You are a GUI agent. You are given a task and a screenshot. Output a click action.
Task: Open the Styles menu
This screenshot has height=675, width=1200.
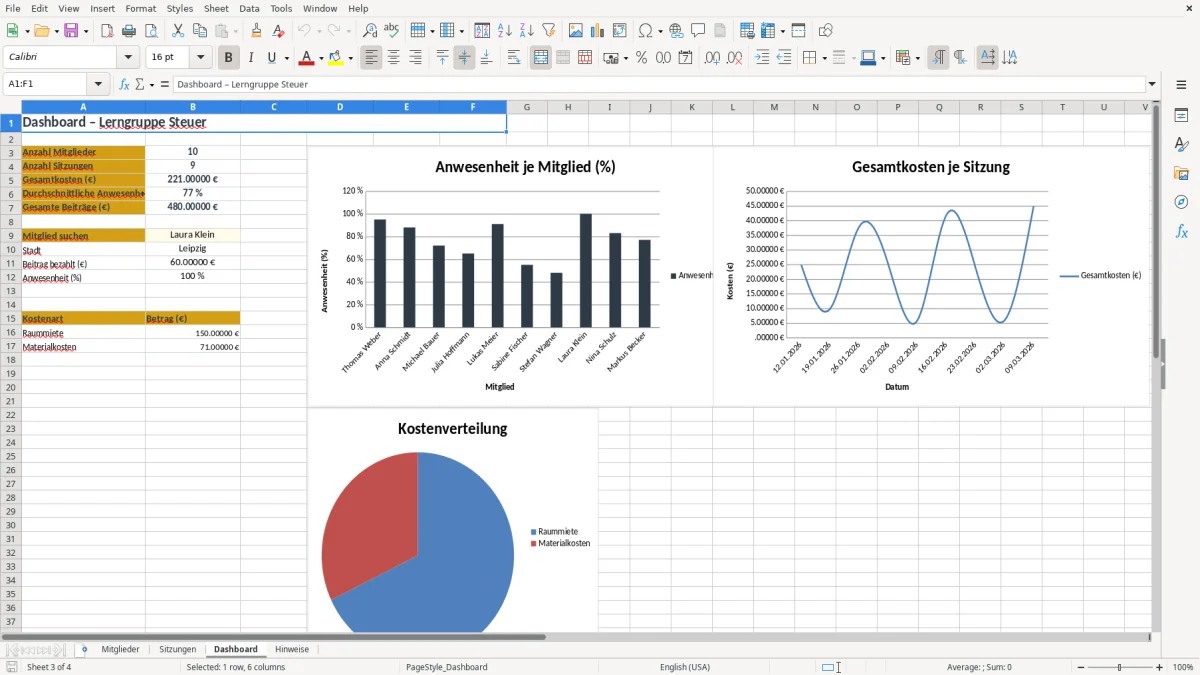(180, 8)
